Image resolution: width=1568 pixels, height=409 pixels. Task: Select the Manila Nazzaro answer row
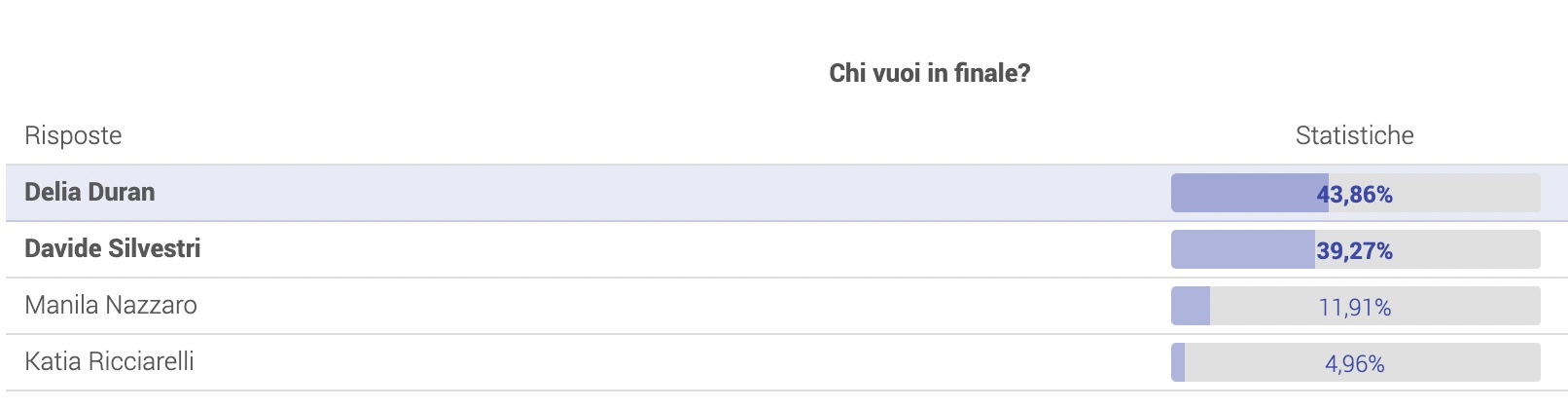click(x=786, y=306)
